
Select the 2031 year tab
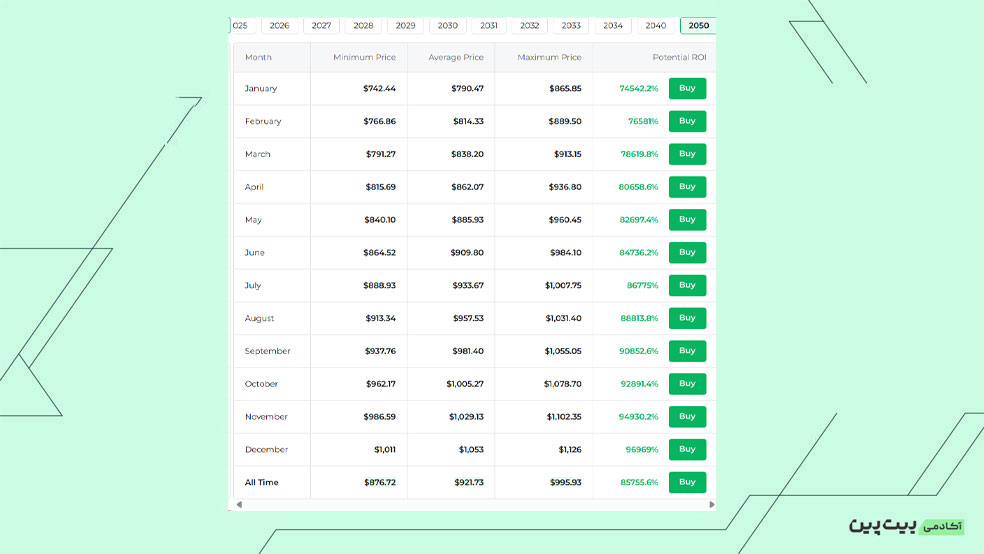coord(489,26)
